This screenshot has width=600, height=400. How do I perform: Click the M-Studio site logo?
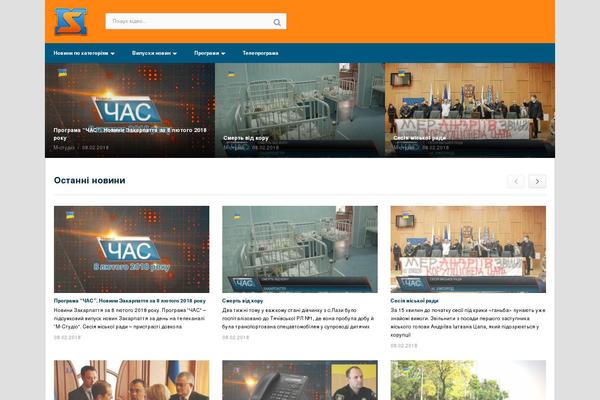click(x=71, y=21)
